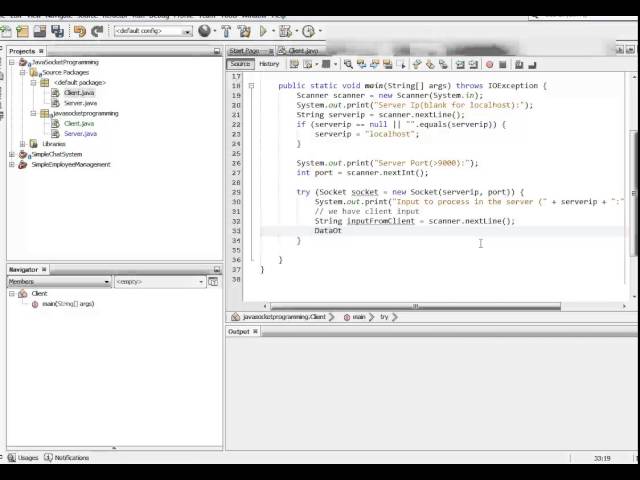Open the Members view dropdown in Navigator

coord(59,282)
